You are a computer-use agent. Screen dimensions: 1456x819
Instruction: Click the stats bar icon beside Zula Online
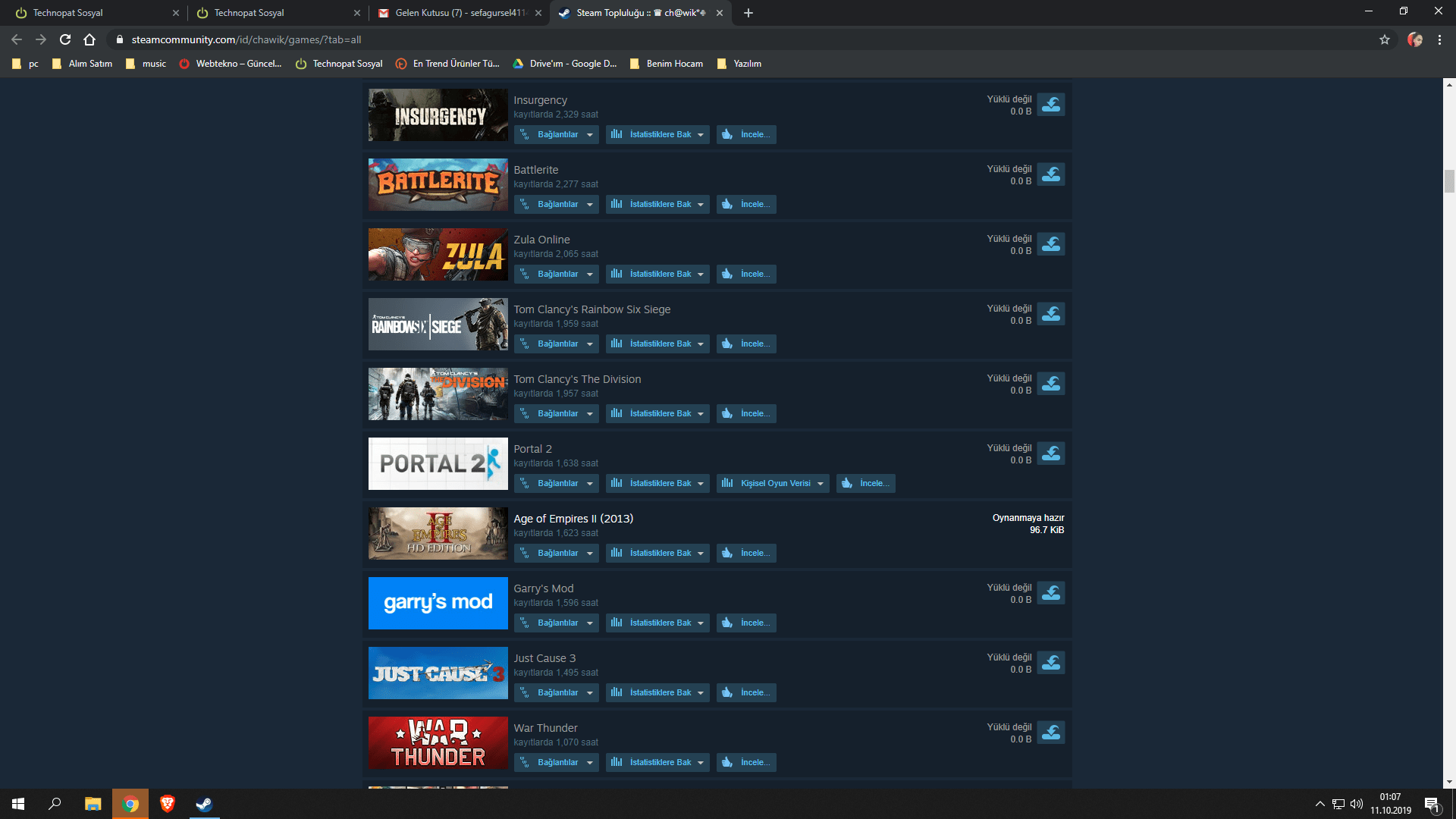coord(616,274)
